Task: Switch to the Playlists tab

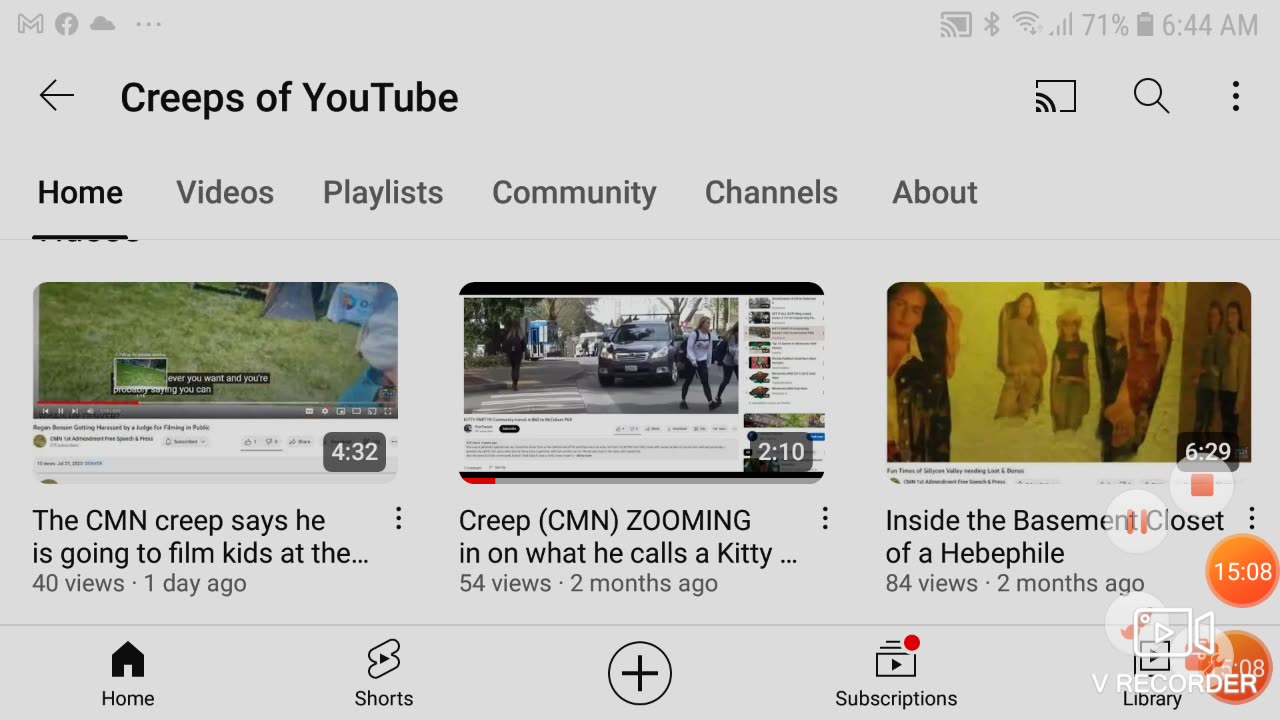Action: [383, 192]
